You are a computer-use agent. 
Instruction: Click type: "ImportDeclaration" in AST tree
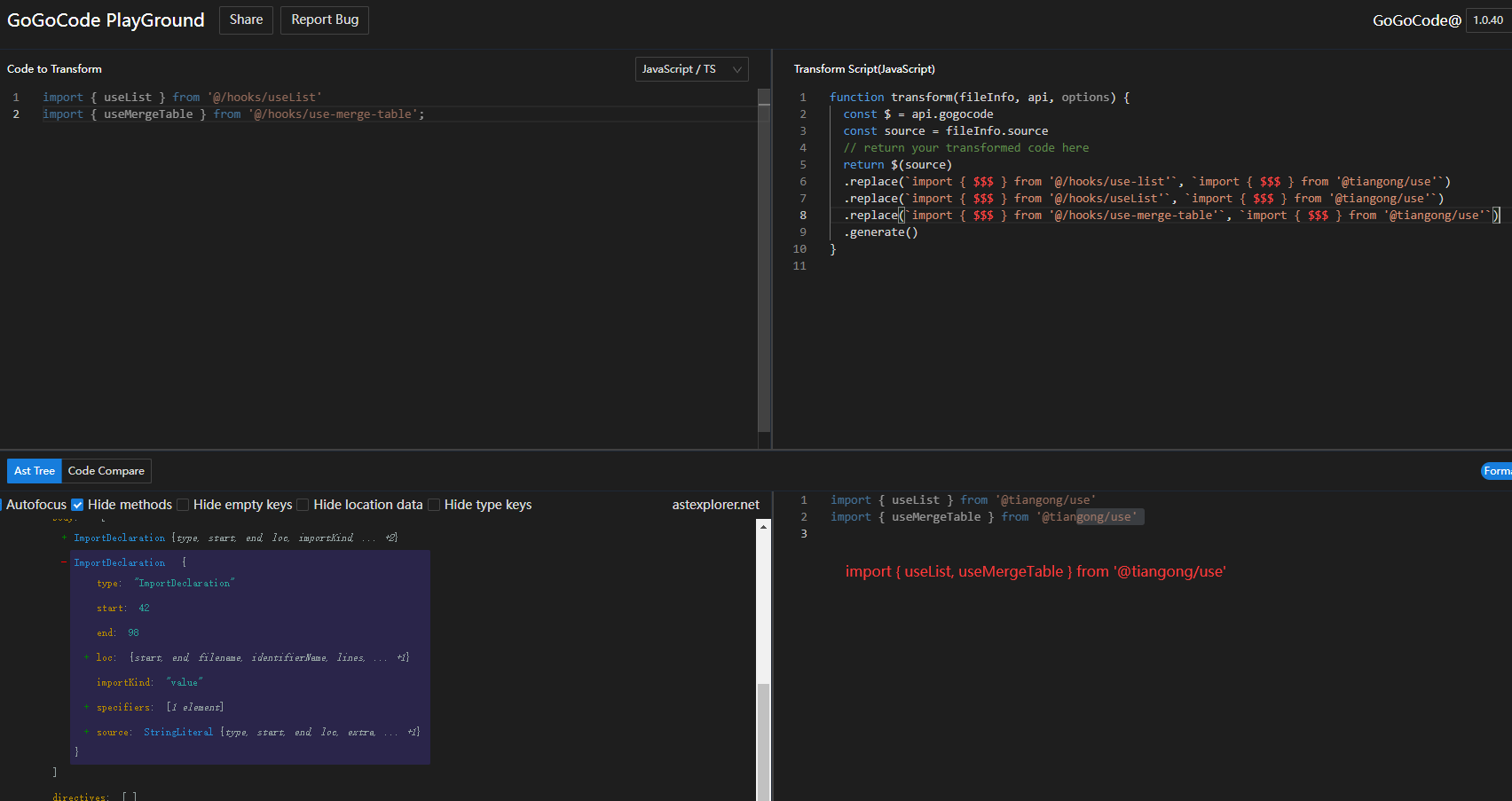[165, 584]
